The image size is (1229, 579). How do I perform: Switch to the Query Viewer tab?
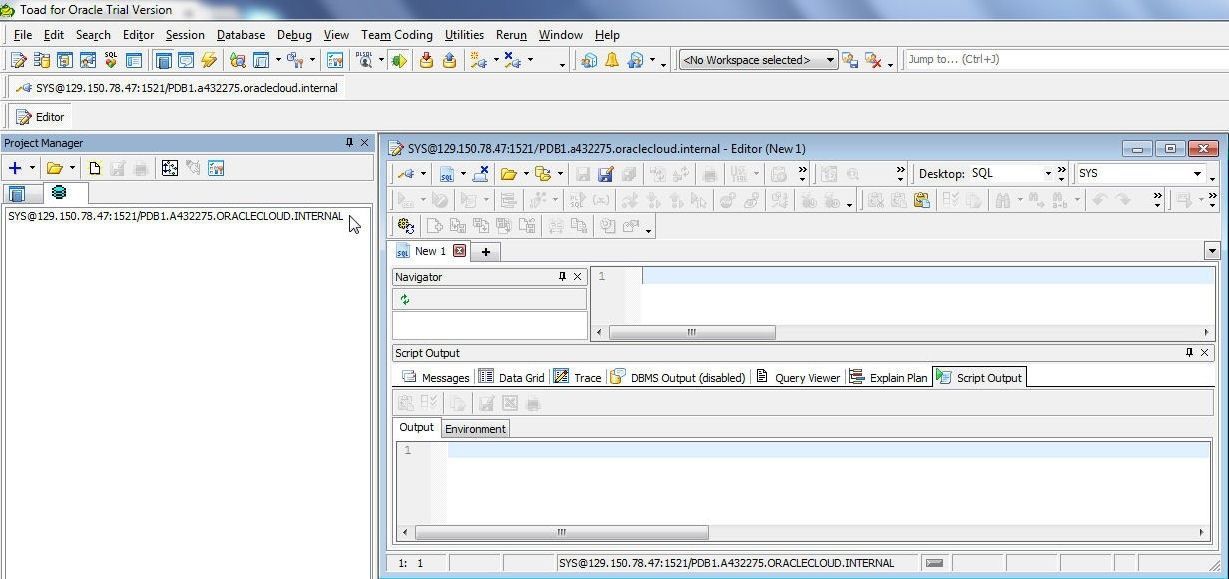click(x=797, y=377)
